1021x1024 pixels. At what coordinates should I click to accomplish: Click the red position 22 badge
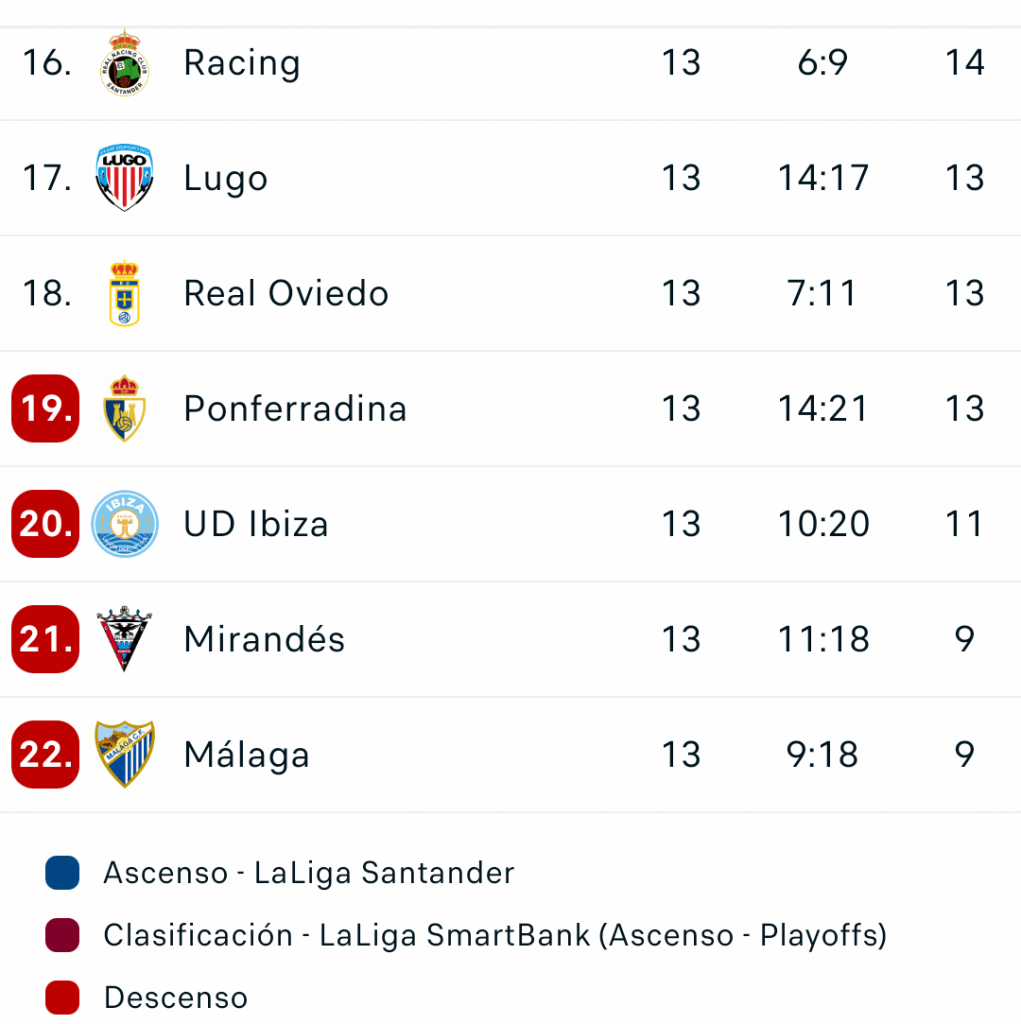pos(45,754)
